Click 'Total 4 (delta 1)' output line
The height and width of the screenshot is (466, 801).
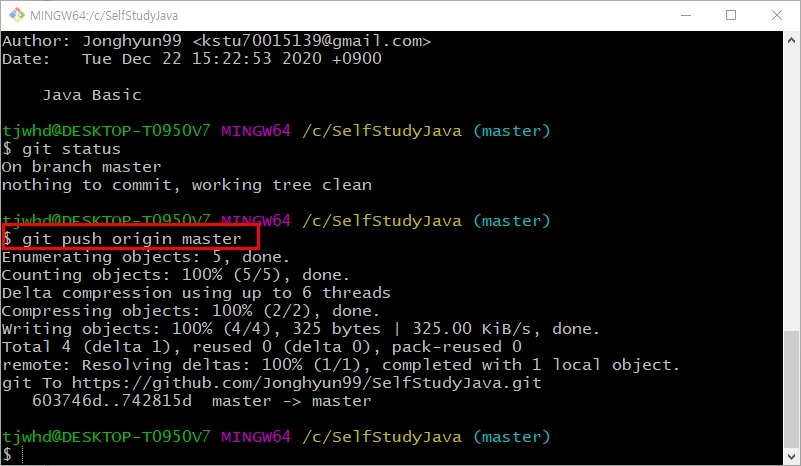[x=262, y=347]
